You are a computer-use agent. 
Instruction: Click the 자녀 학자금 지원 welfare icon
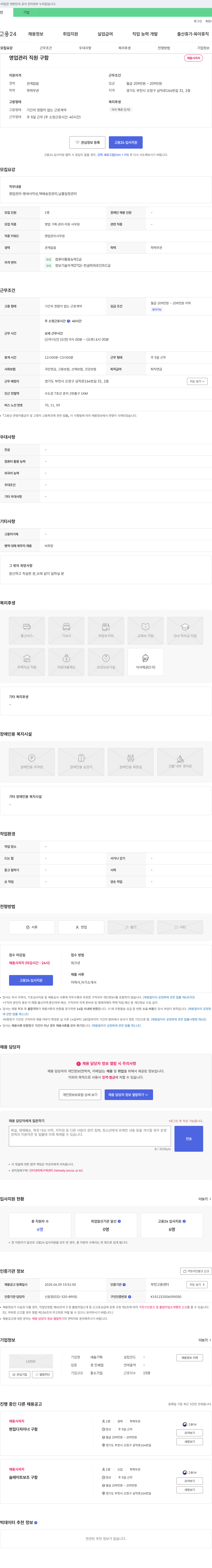tap(185, 631)
